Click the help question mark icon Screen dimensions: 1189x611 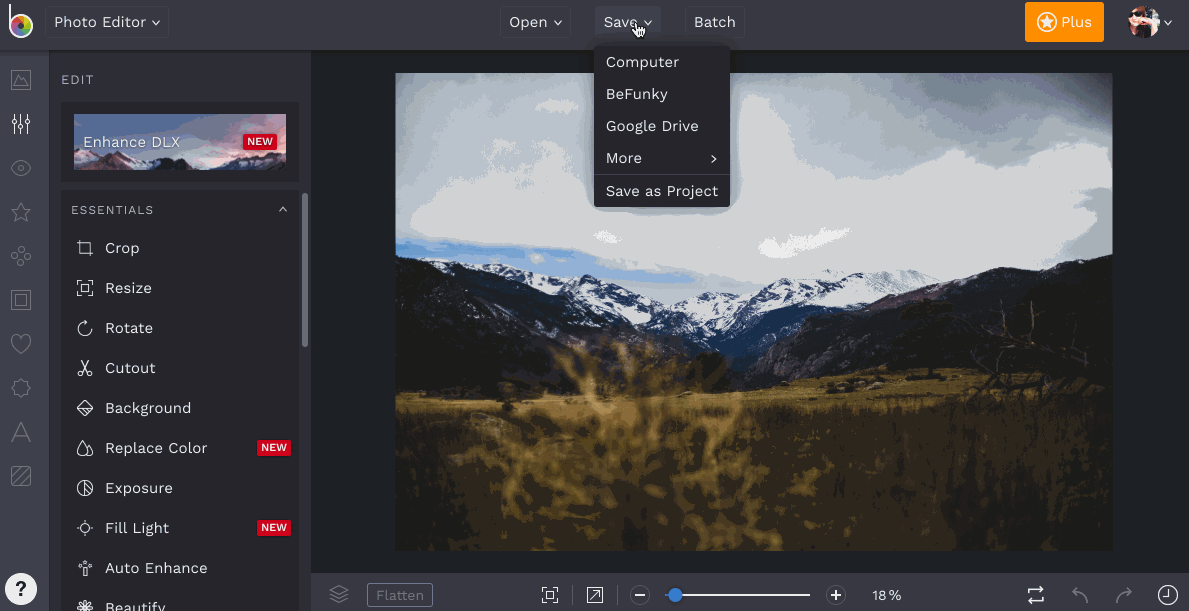pyautogui.click(x=21, y=588)
